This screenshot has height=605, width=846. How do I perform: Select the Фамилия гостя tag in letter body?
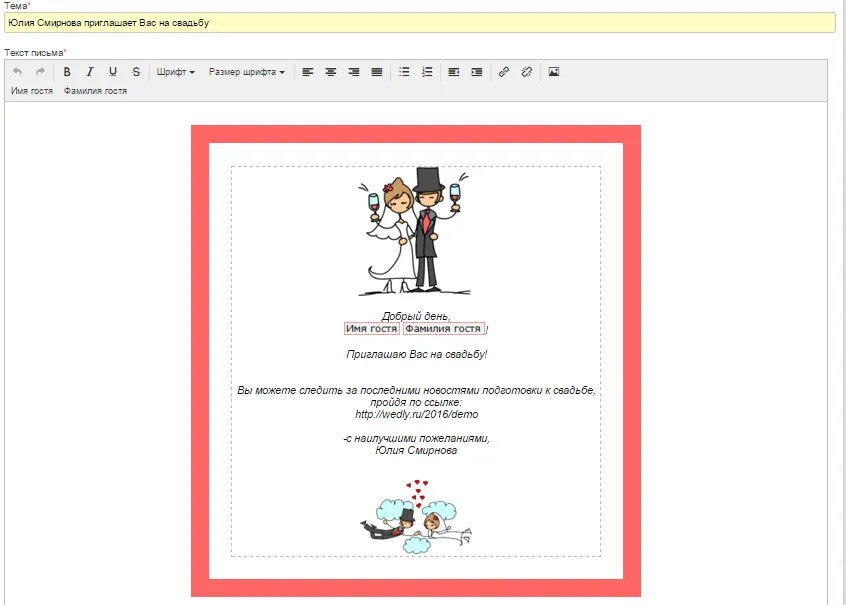click(x=443, y=329)
